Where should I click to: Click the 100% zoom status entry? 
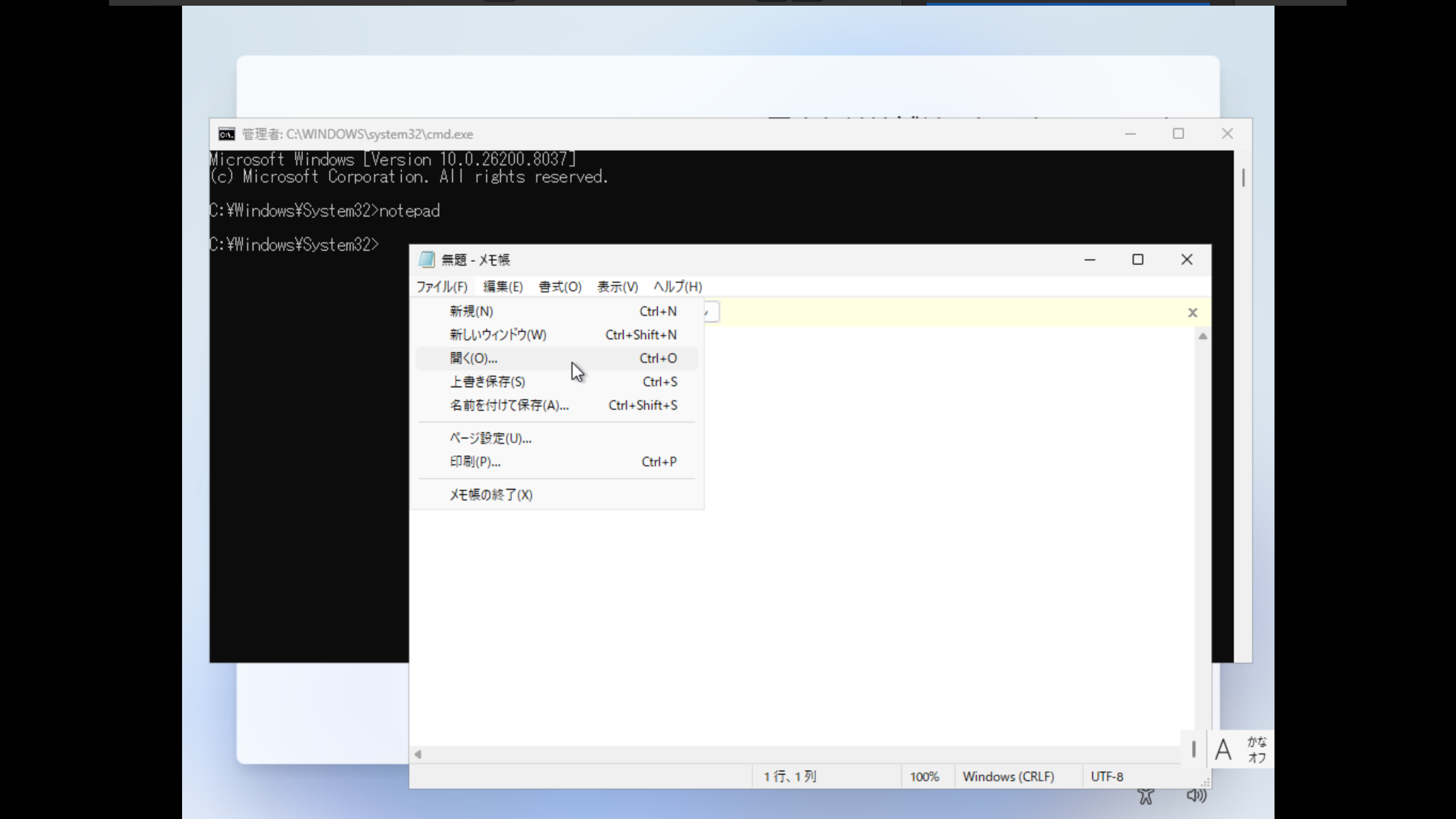tap(925, 776)
